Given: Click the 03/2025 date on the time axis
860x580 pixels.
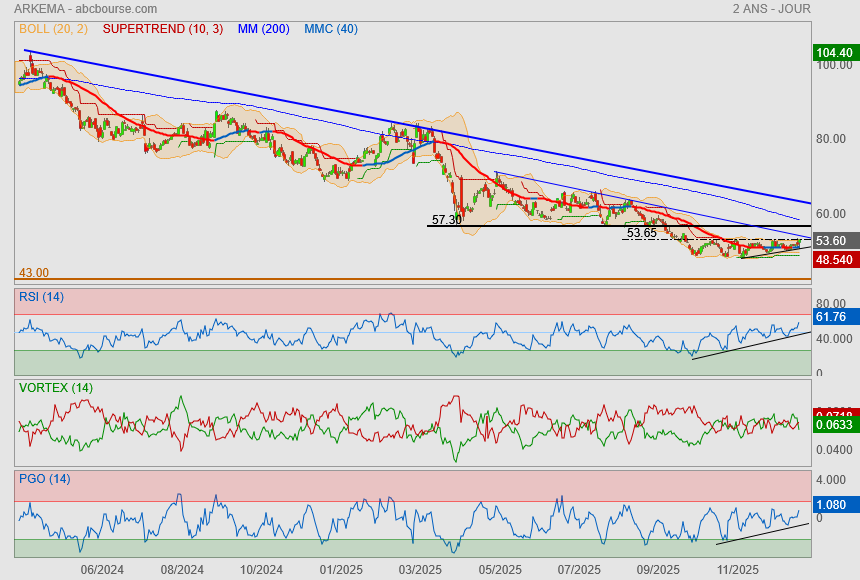Looking at the screenshot, I should click(x=420, y=570).
